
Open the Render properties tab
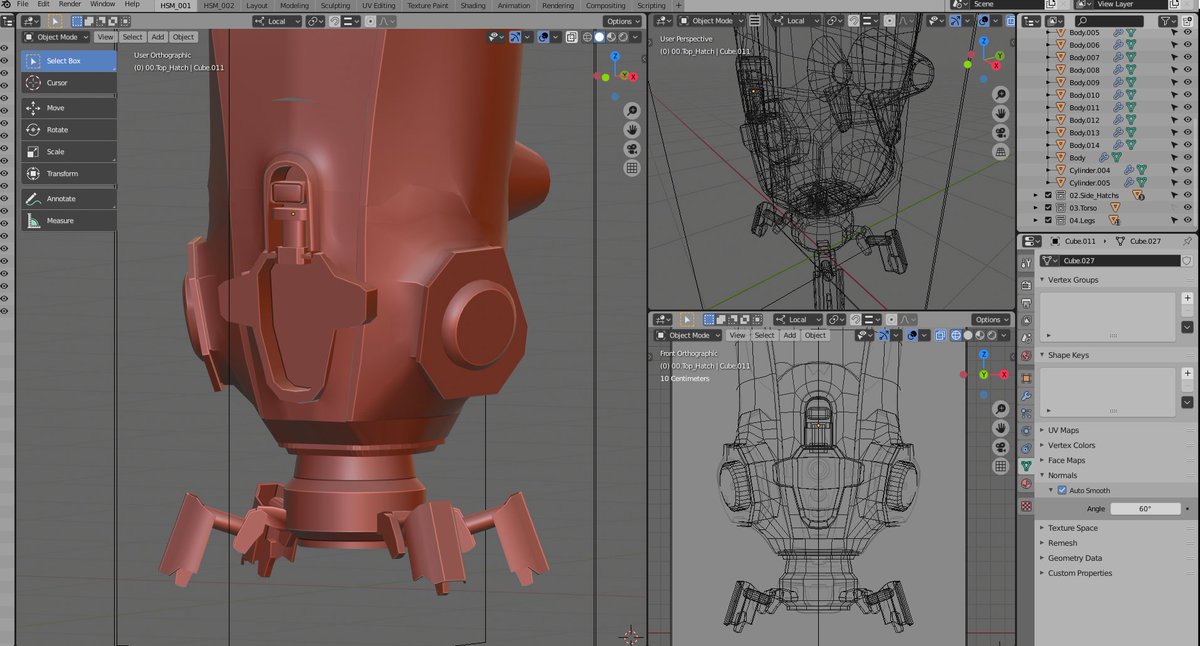[x=1026, y=285]
